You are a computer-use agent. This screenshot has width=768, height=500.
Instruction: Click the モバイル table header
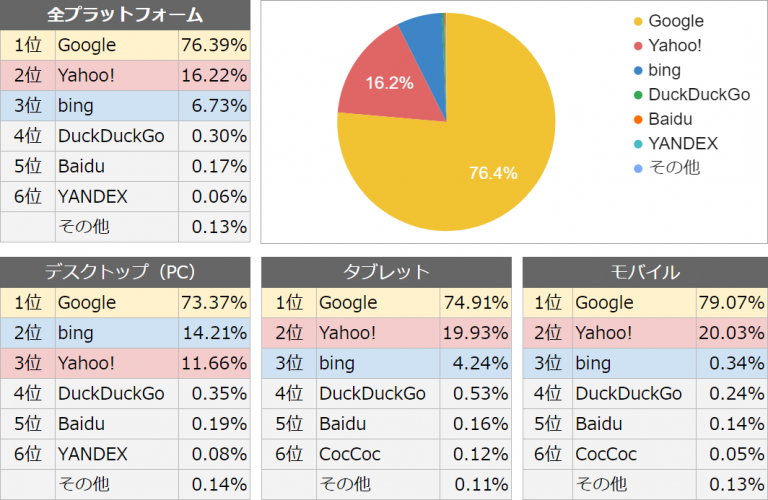645,271
